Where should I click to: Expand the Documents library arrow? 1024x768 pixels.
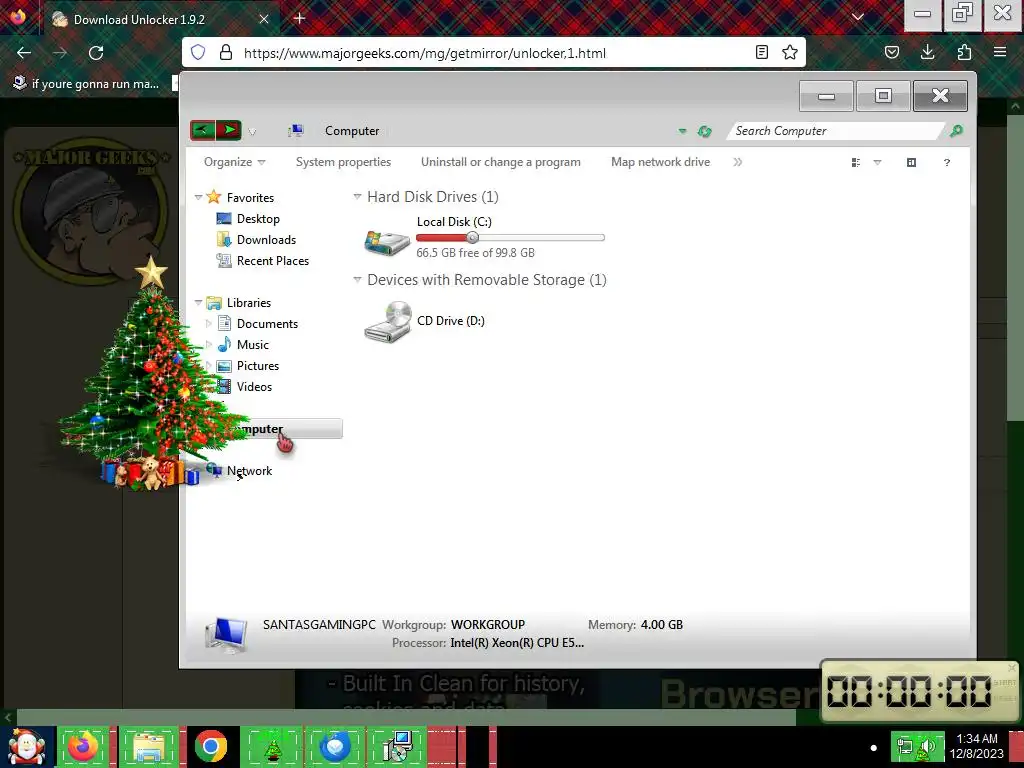(x=208, y=323)
